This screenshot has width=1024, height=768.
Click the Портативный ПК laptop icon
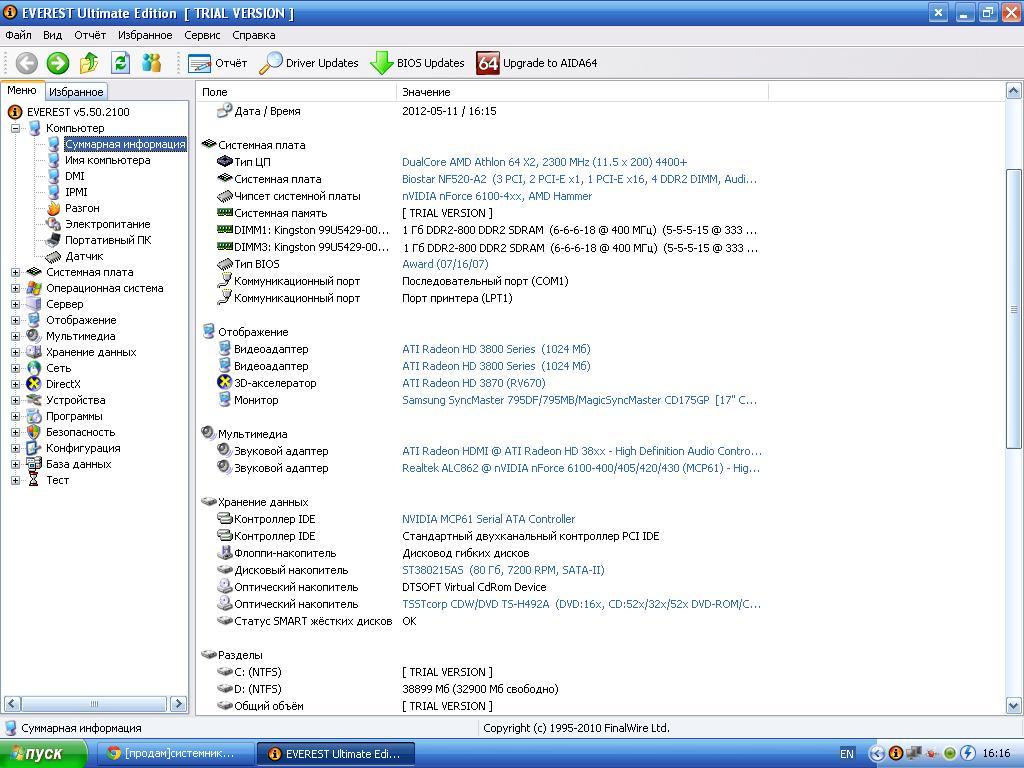tap(54, 240)
